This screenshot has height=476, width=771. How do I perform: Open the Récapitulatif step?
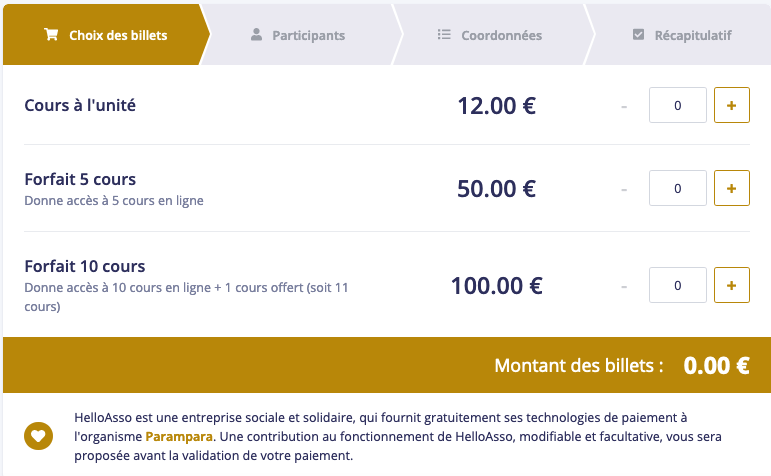(692, 35)
